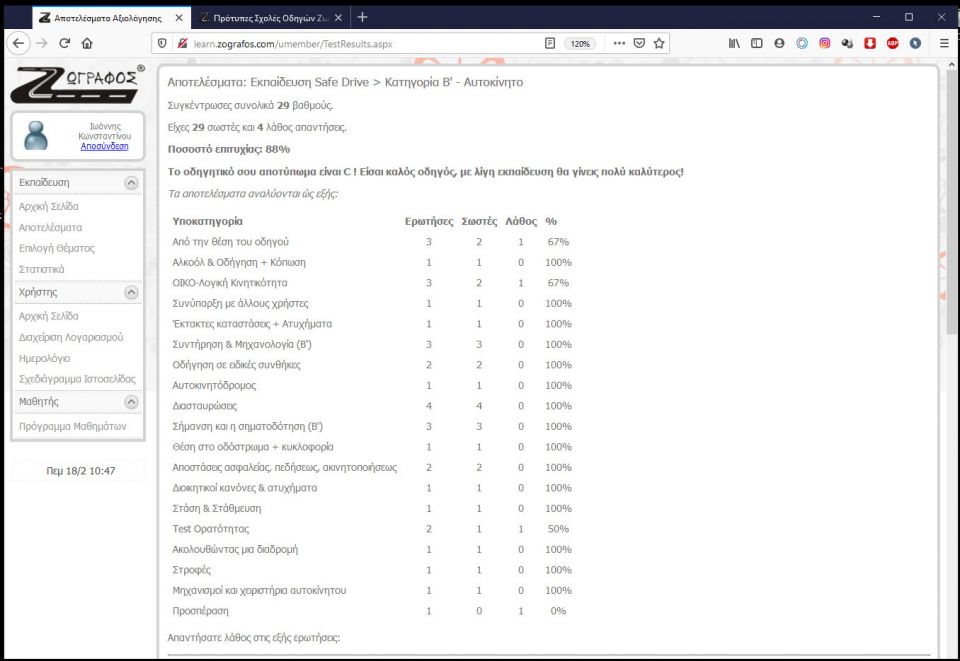Open the Instagram extension icon
Image resolution: width=960 pixels, height=661 pixels.
[x=825, y=43]
